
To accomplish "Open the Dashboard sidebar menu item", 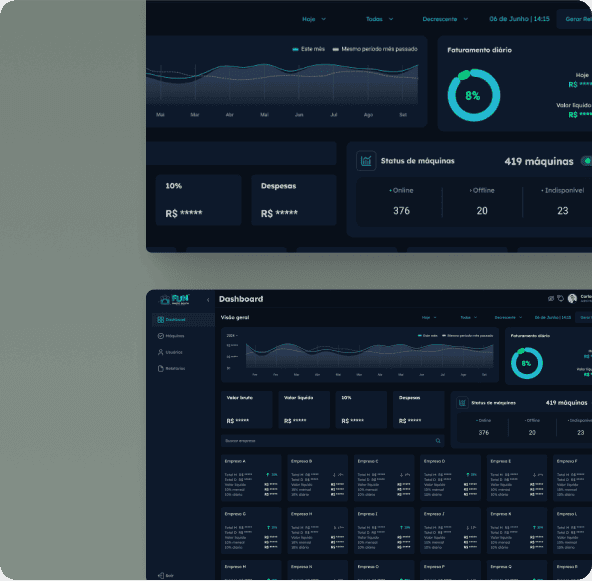I will (x=183, y=320).
